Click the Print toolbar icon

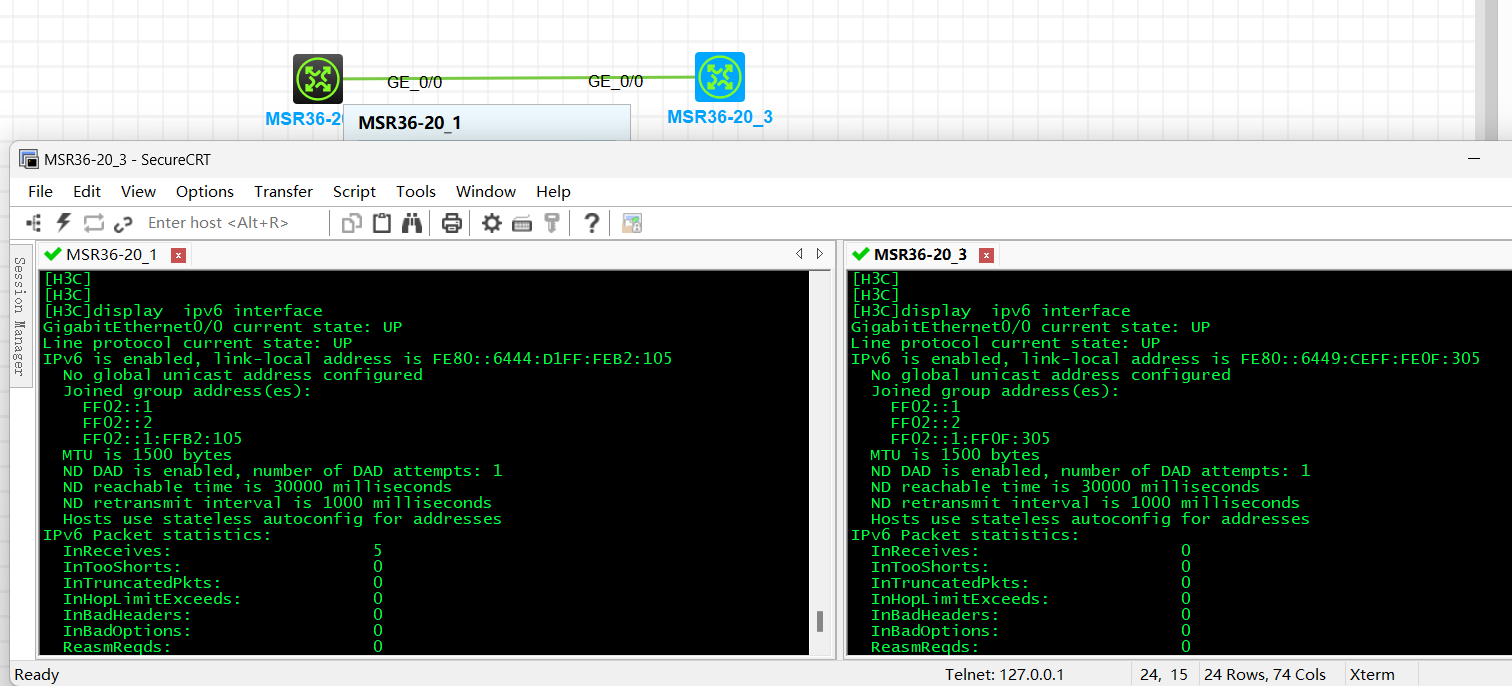(x=452, y=223)
